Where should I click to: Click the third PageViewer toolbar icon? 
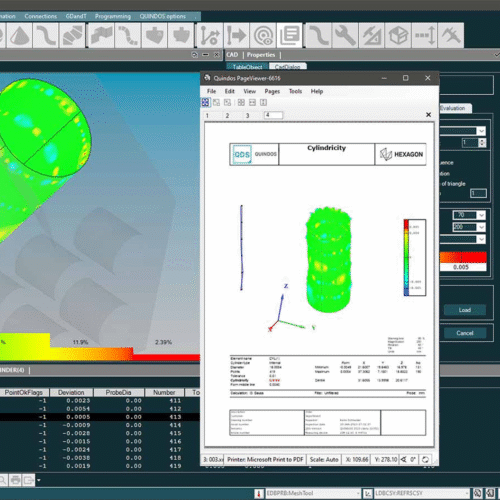(227, 102)
